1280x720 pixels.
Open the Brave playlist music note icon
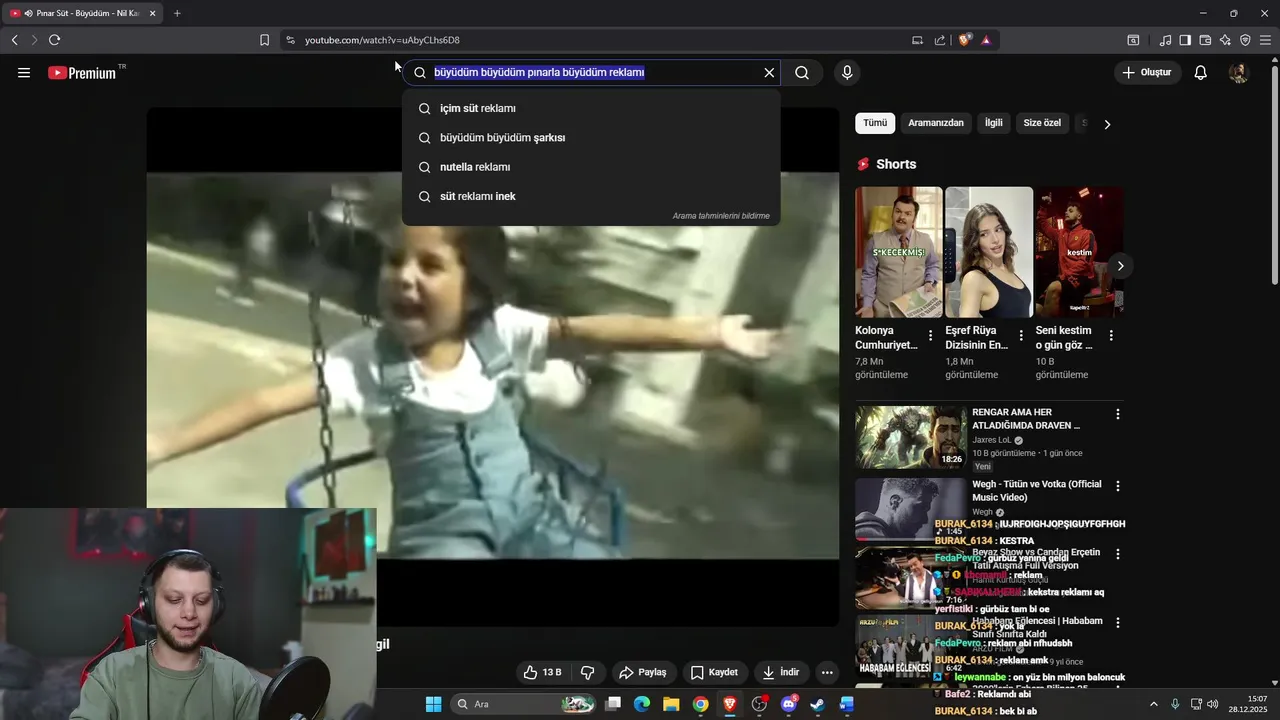click(x=1165, y=40)
